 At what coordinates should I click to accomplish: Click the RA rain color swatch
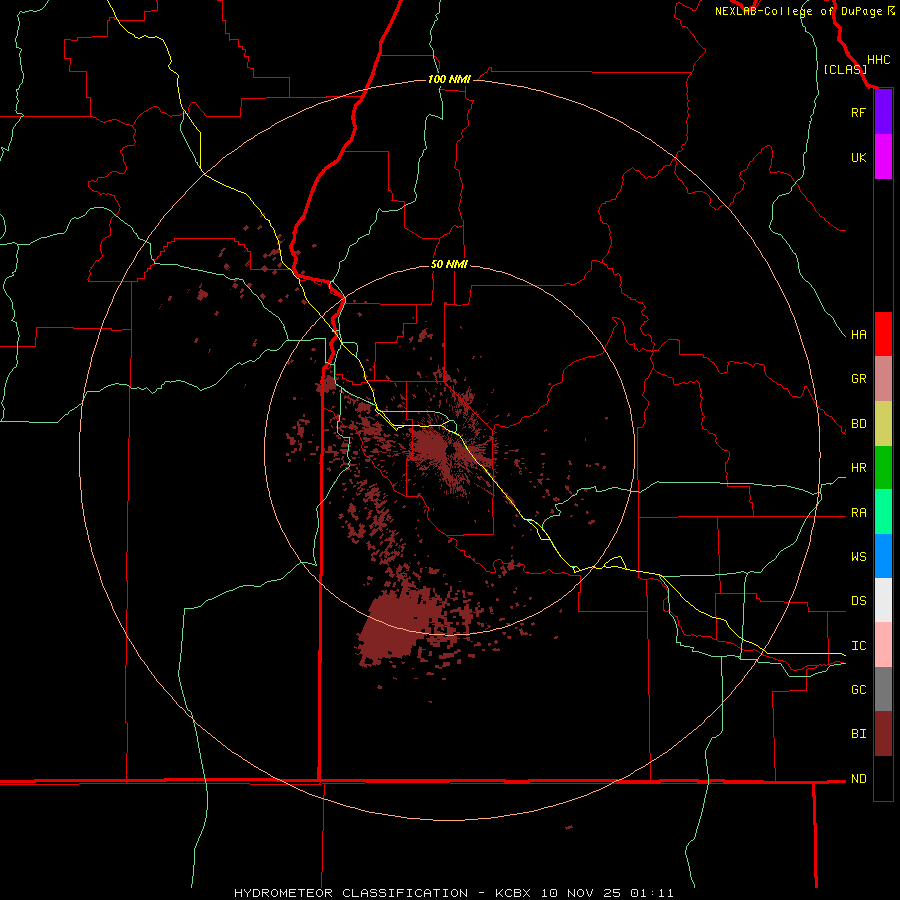coord(883,512)
